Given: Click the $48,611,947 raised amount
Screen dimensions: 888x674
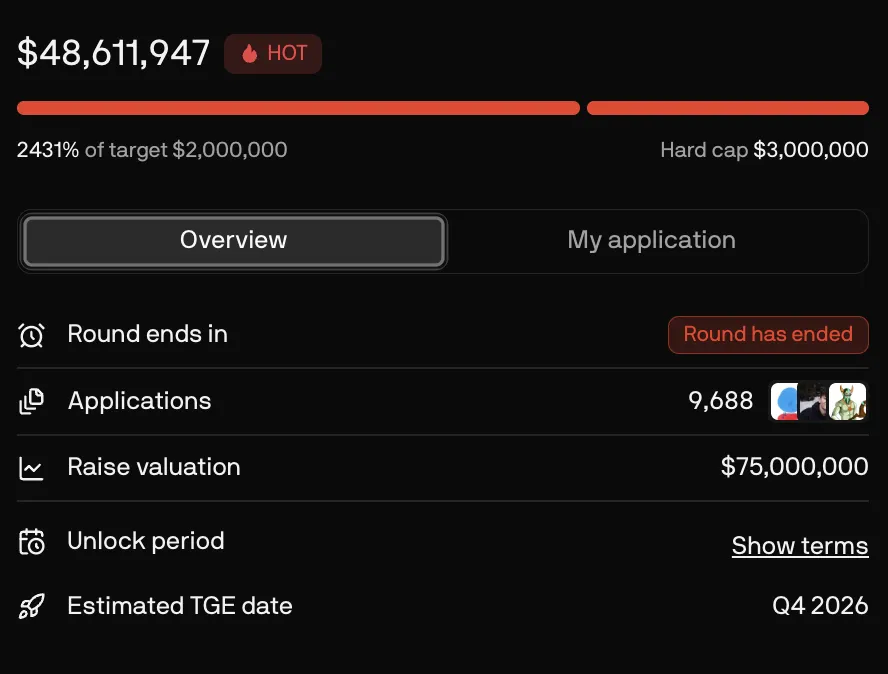Looking at the screenshot, I should (113, 53).
